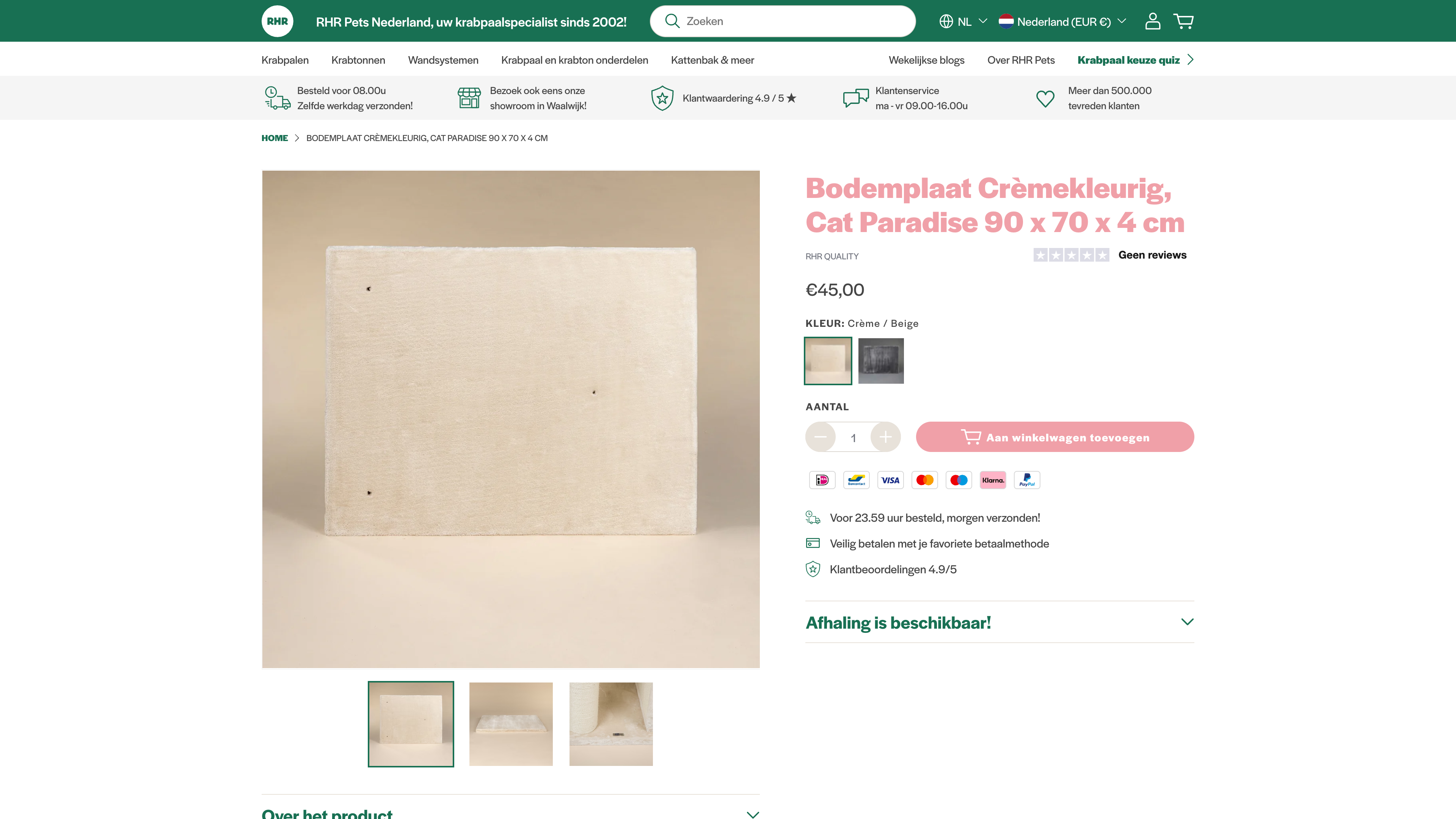Open the shopping cart icon
1456x819 pixels.
coord(1183,22)
